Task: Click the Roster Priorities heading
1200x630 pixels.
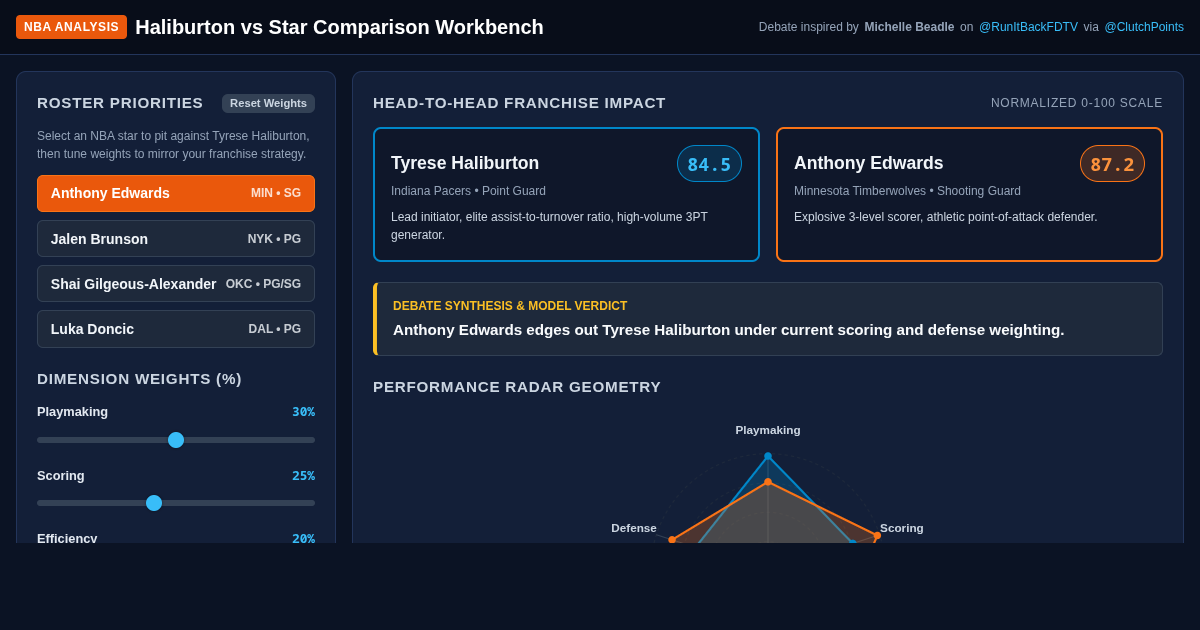Action: point(120,103)
